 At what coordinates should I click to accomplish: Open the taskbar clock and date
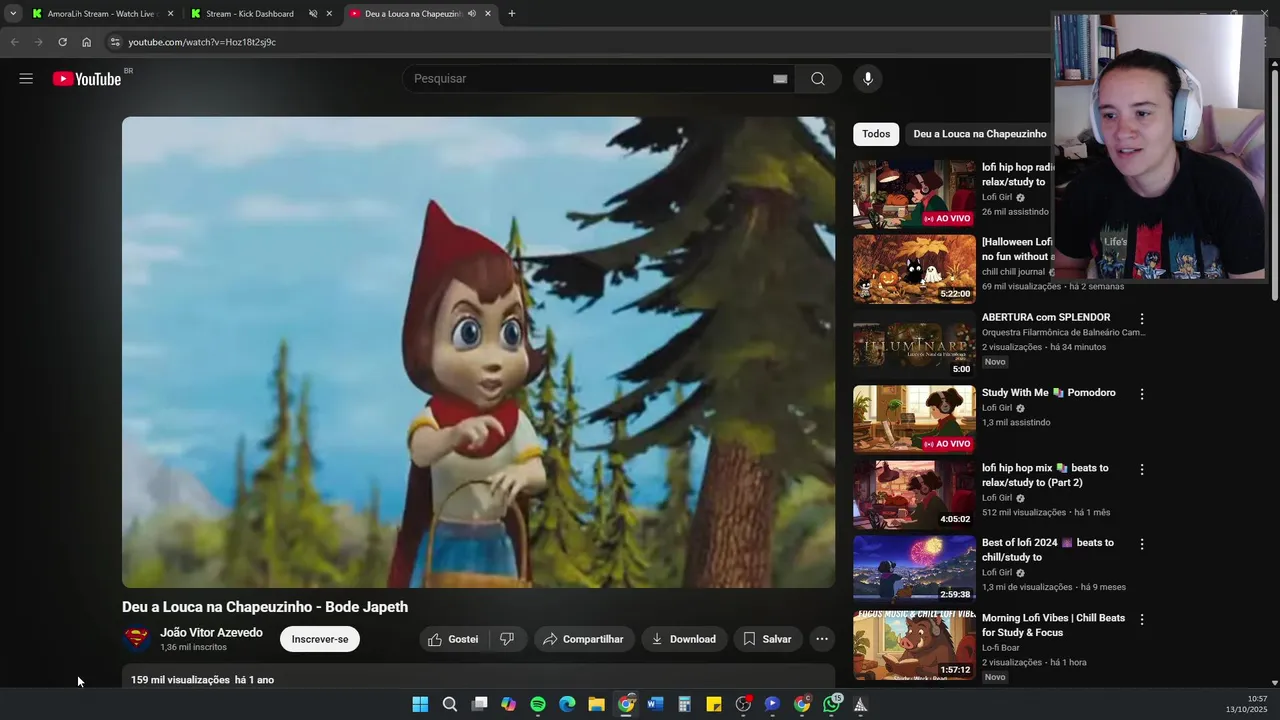coord(1247,704)
